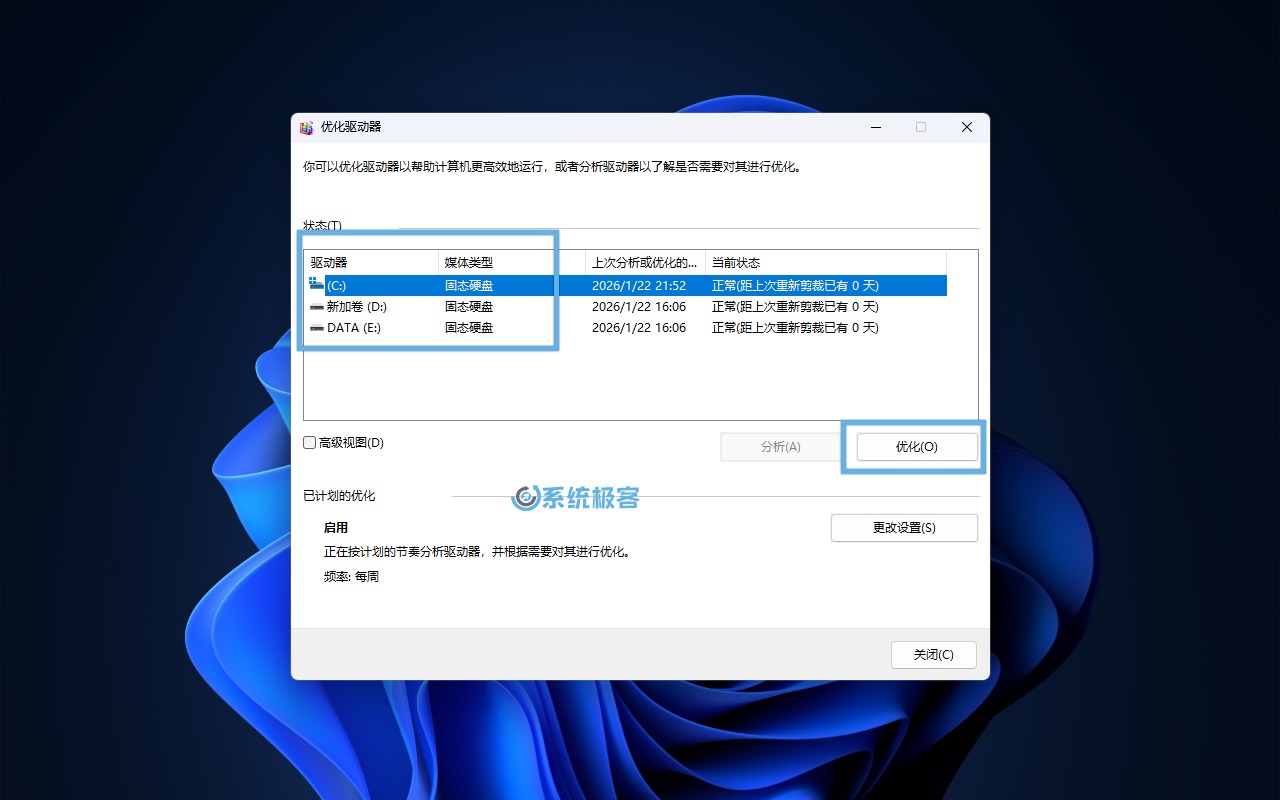
Task: Click the 关闭(C) button
Action: click(x=933, y=654)
